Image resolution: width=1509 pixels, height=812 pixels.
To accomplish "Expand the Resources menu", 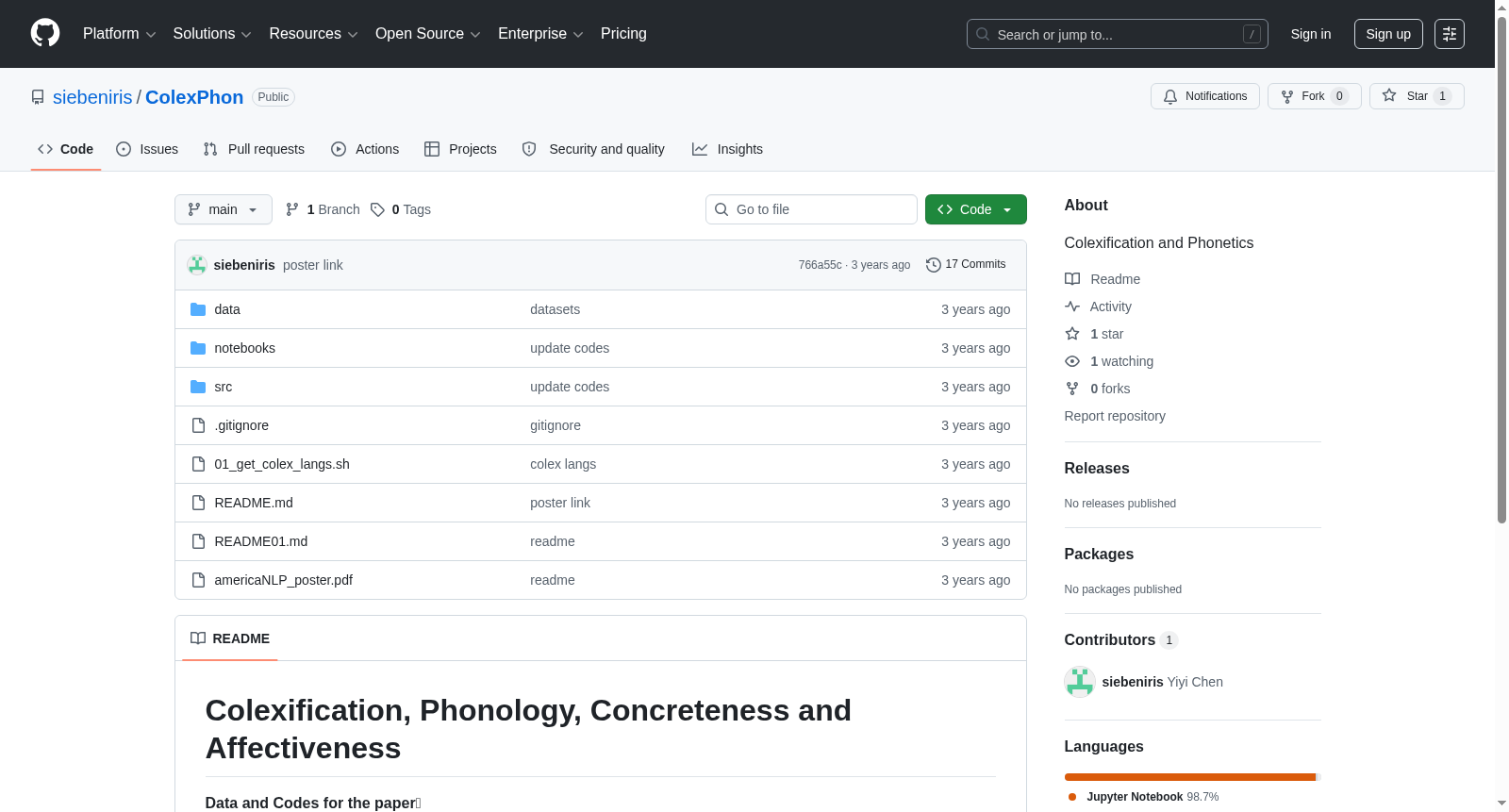I will pyautogui.click(x=313, y=34).
